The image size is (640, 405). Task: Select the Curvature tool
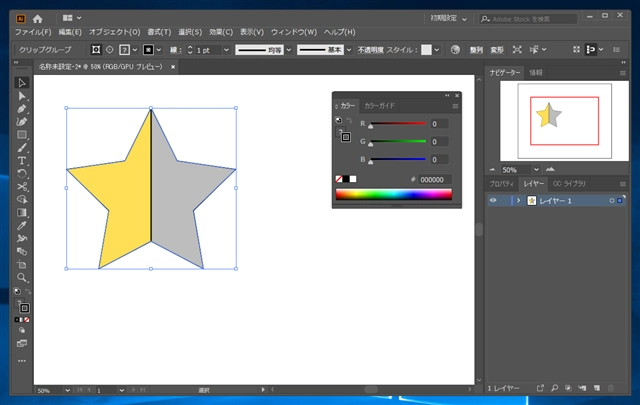click(22, 122)
